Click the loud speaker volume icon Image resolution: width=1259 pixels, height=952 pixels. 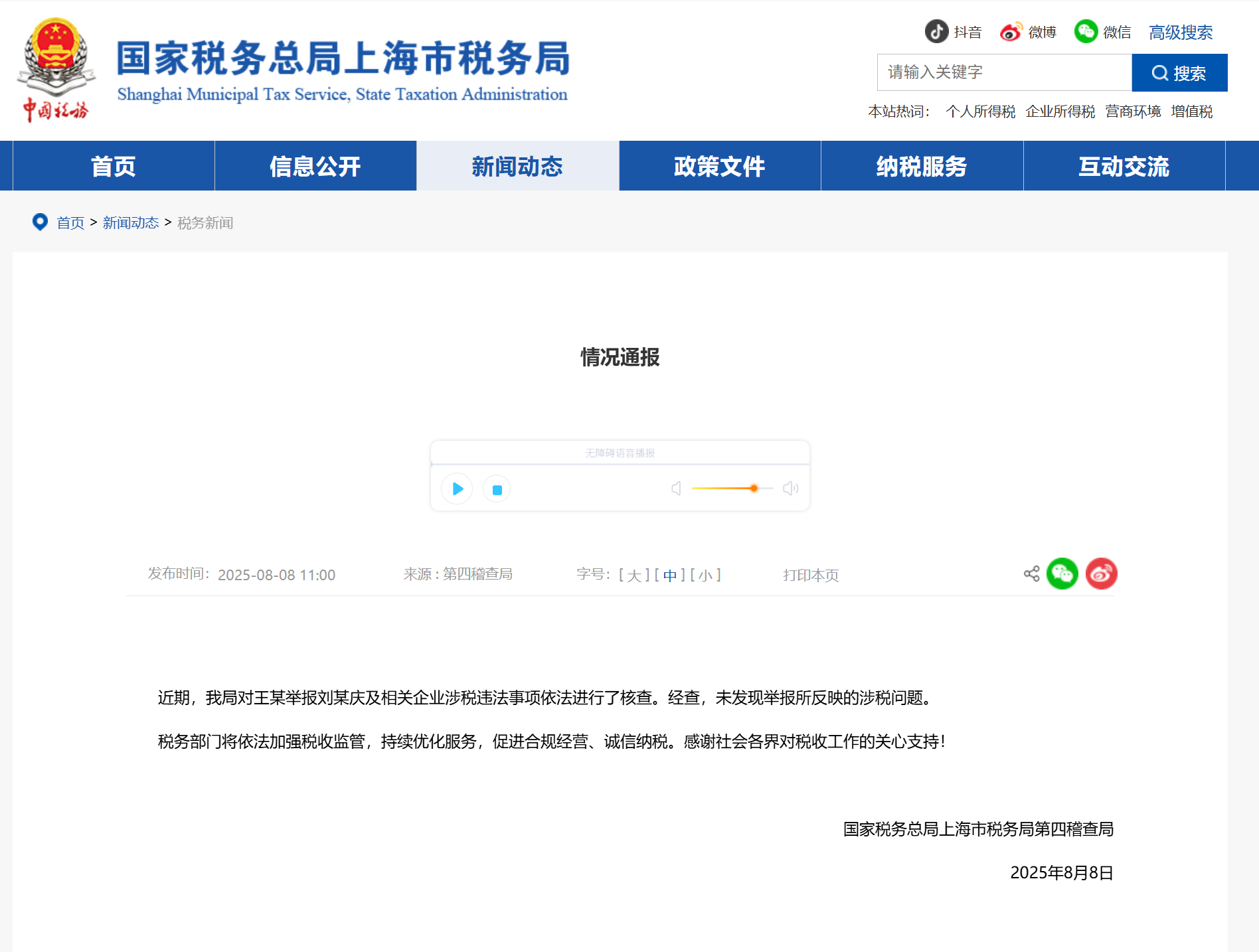pos(790,489)
